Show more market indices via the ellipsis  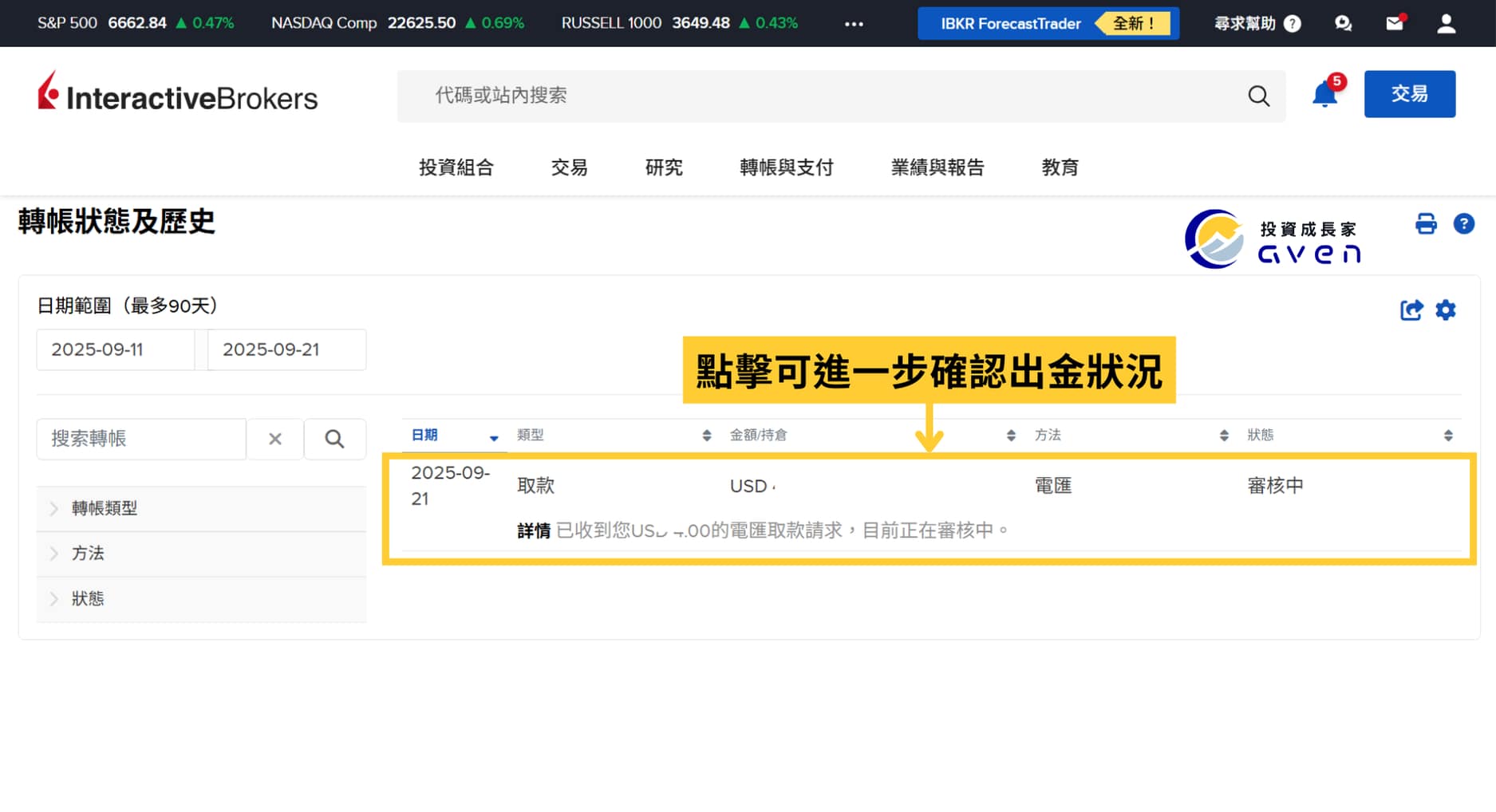(x=854, y=24)
